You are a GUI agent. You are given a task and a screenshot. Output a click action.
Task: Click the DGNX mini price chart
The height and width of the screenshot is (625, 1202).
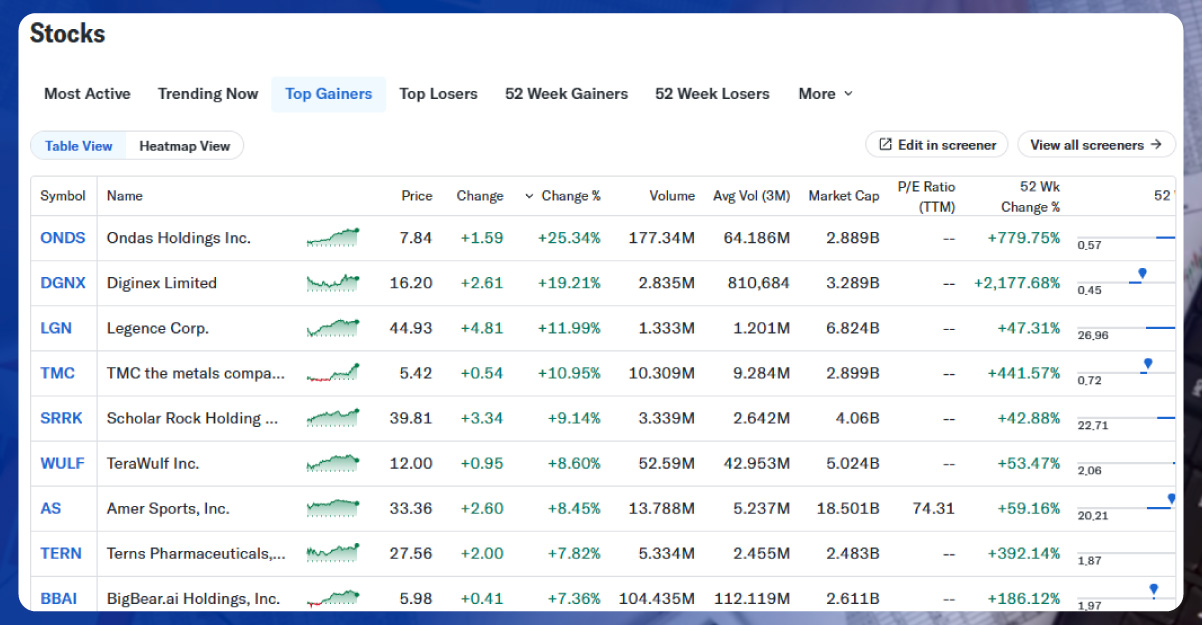(333, 283)
